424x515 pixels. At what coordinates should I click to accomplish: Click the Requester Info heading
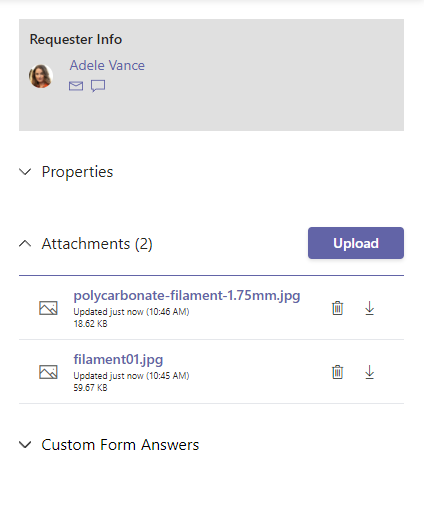pos(76,39)
